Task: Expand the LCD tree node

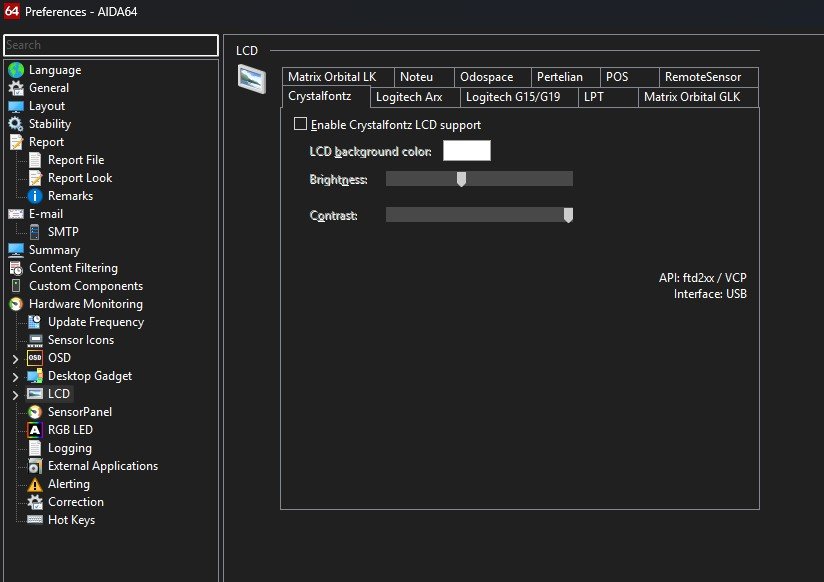Action: [15, 395]
